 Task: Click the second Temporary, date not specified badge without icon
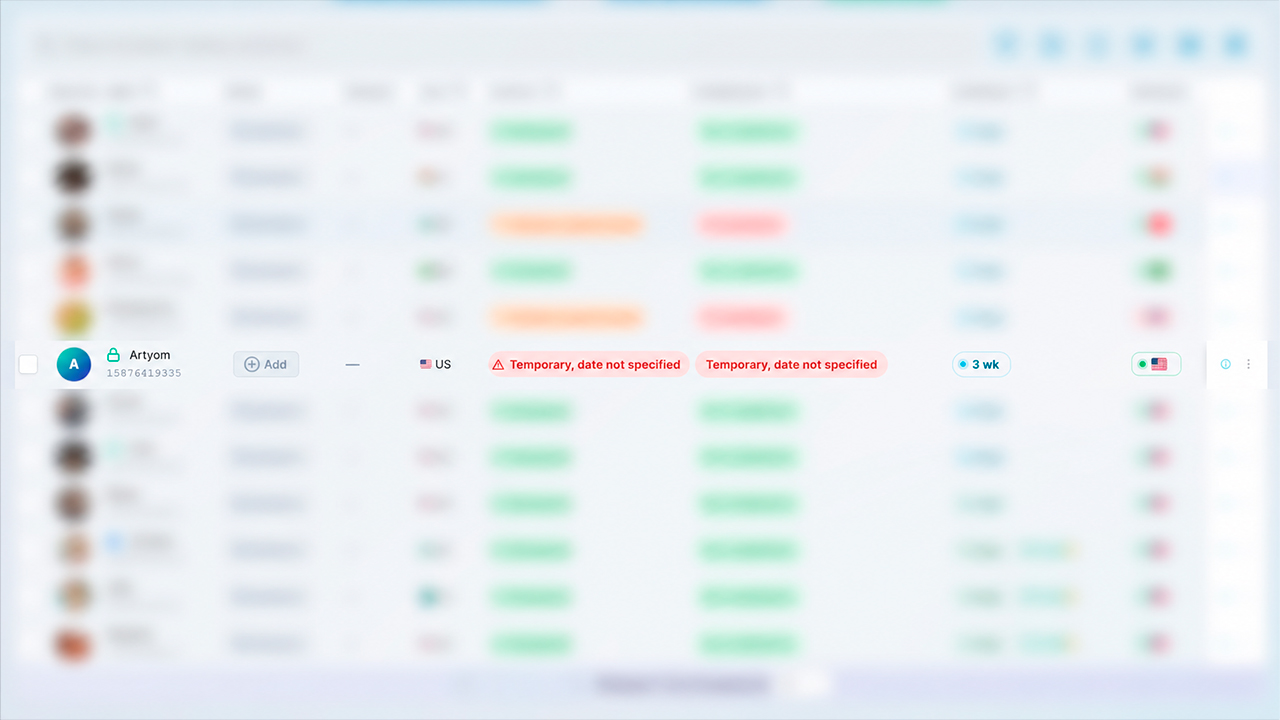[791, 365]
